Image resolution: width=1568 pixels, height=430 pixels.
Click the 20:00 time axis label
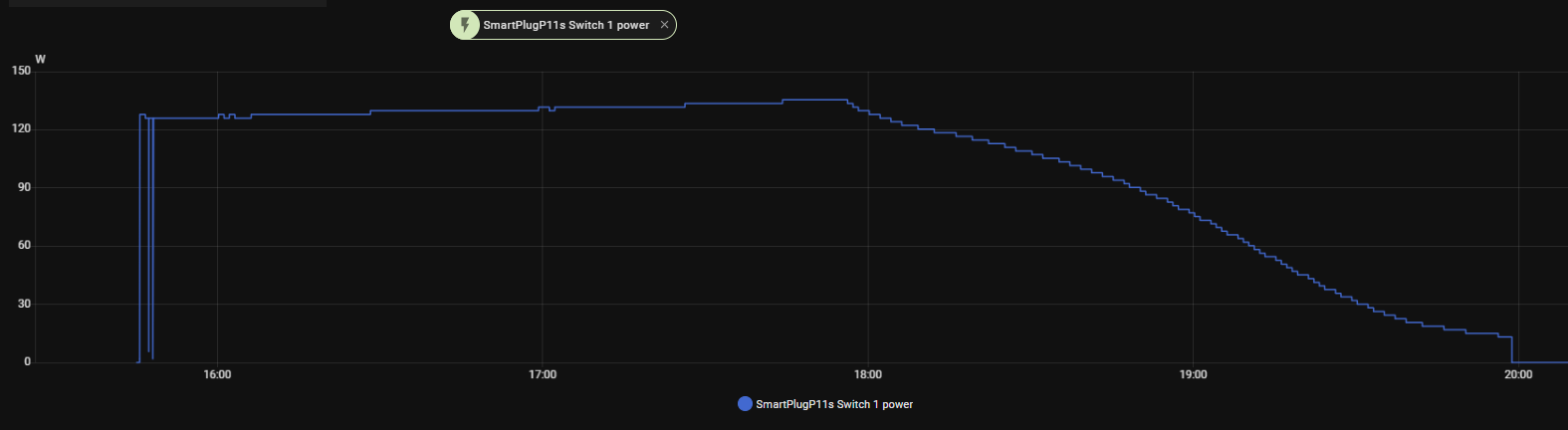point(1518,374)
